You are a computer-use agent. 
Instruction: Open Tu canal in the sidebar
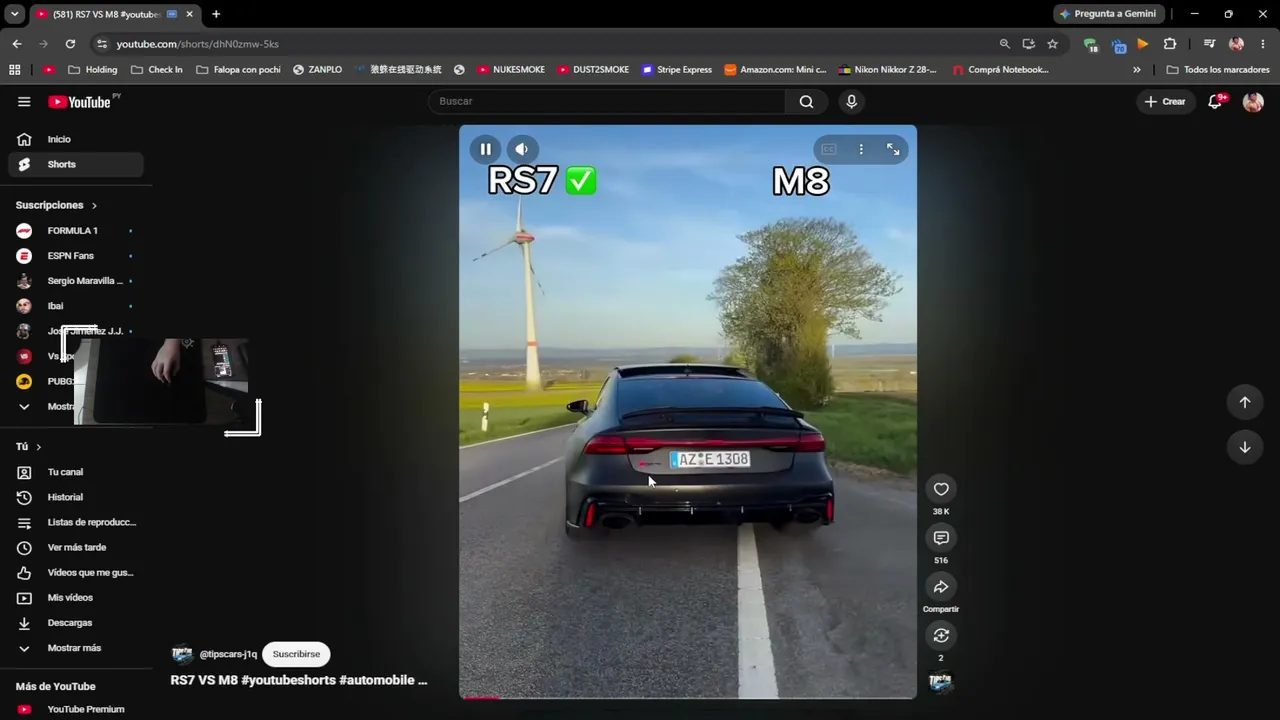[76, 472]
